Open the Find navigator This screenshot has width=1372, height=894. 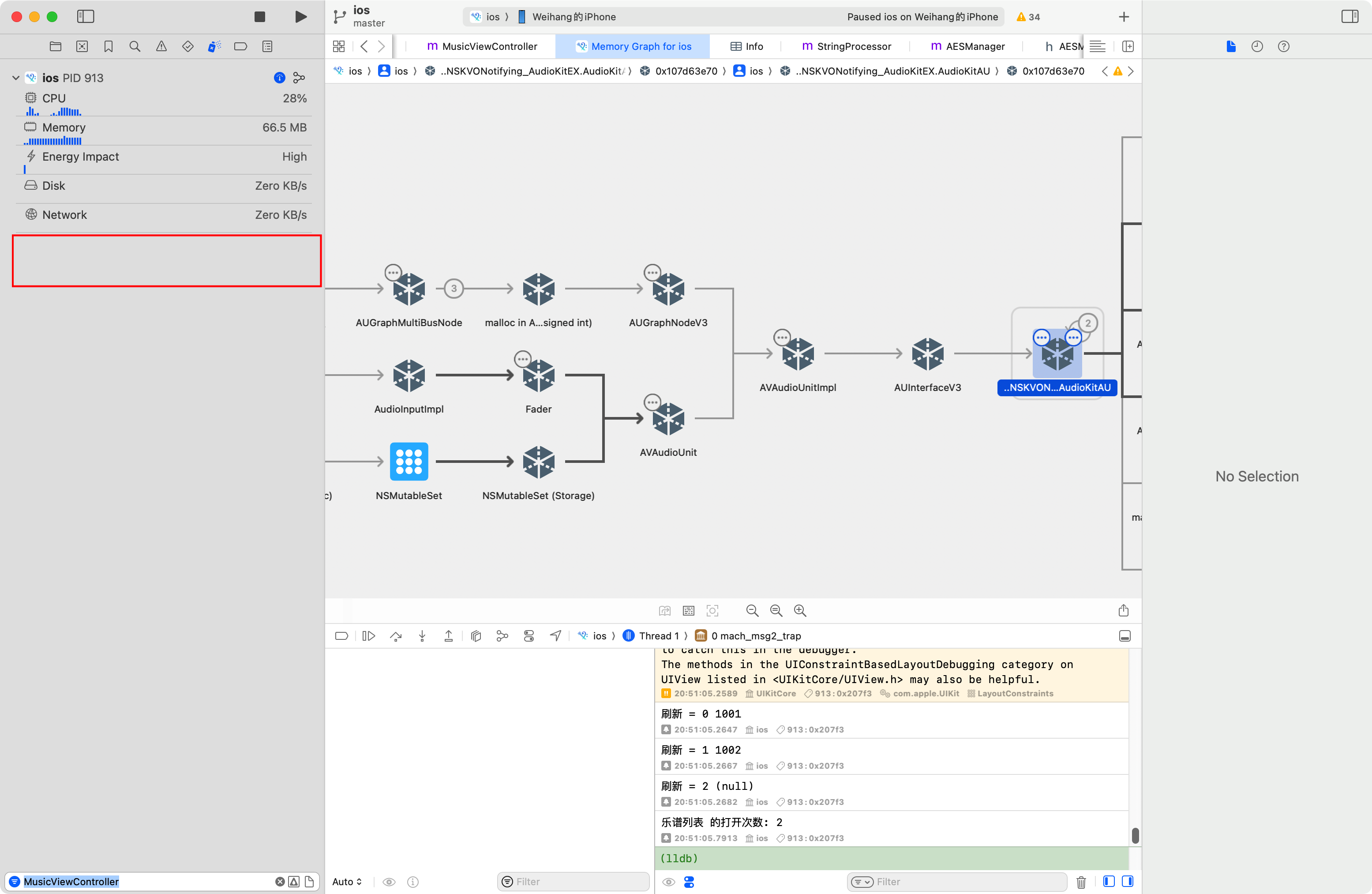pyautogui.click(x=135, y=46)
